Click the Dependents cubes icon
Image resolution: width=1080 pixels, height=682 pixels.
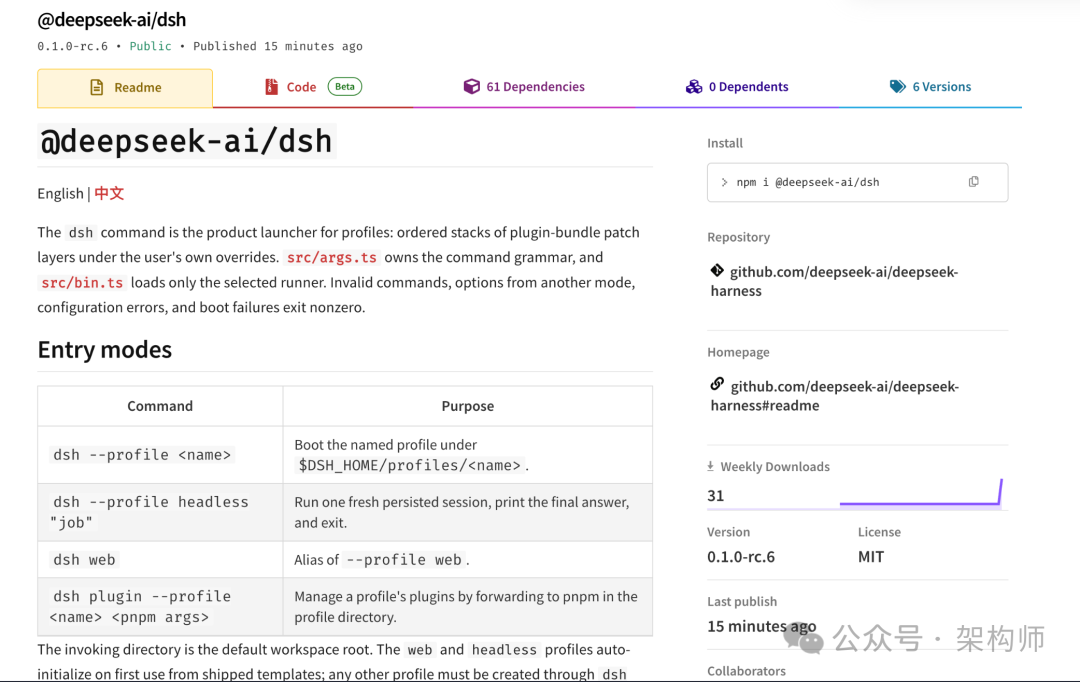coord(694,86)
